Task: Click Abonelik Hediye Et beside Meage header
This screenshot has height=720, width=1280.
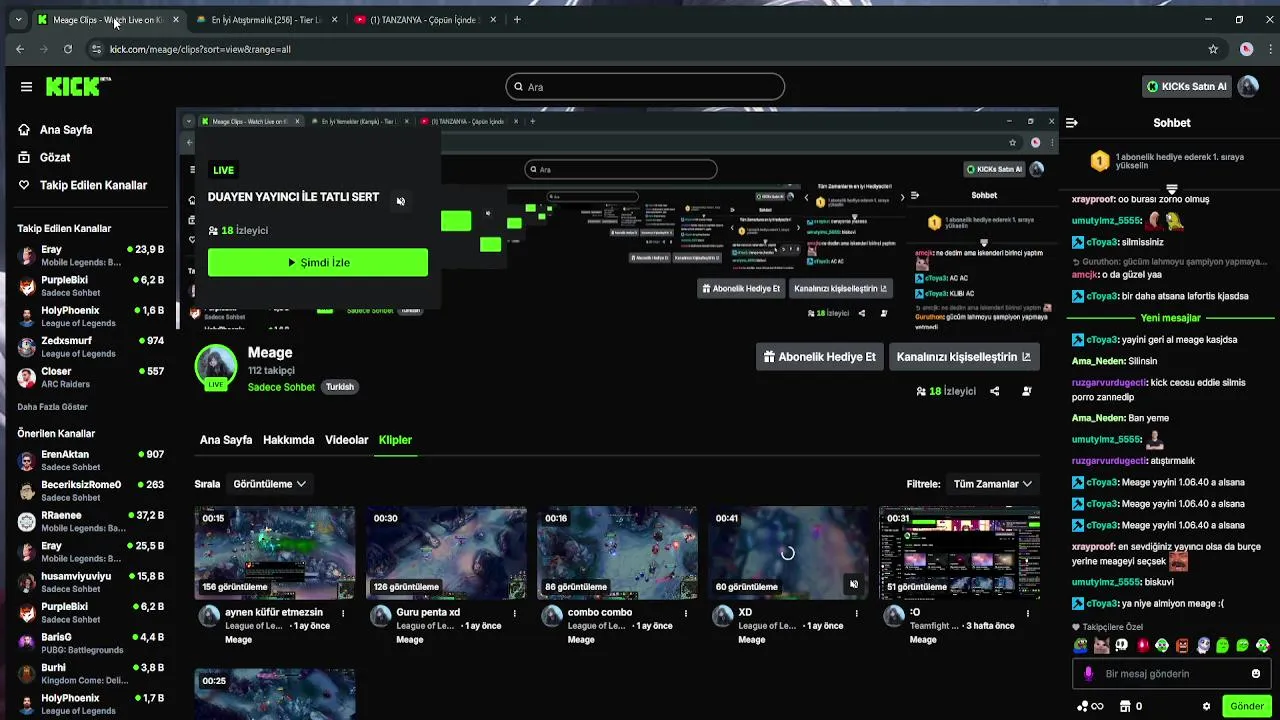Action: (x=819, y=357)
